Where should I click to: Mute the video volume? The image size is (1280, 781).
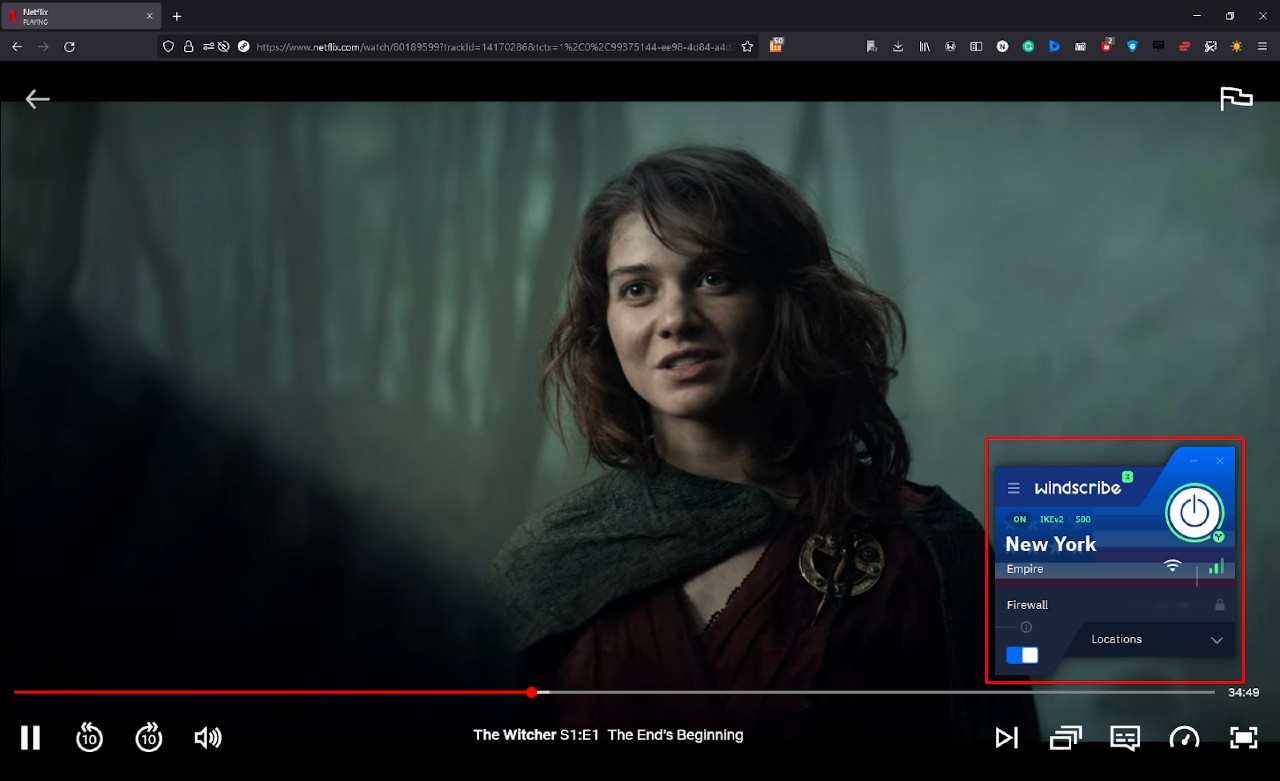(x=208, y=738)
